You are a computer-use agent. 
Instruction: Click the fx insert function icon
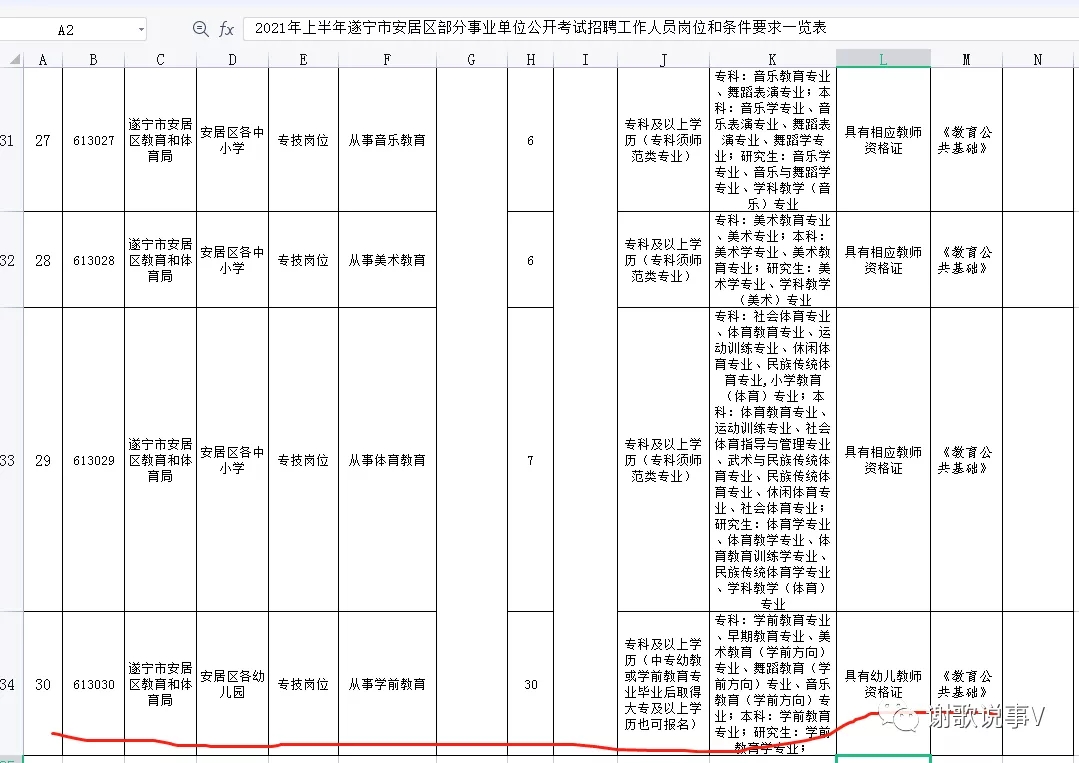click(227, 29)
